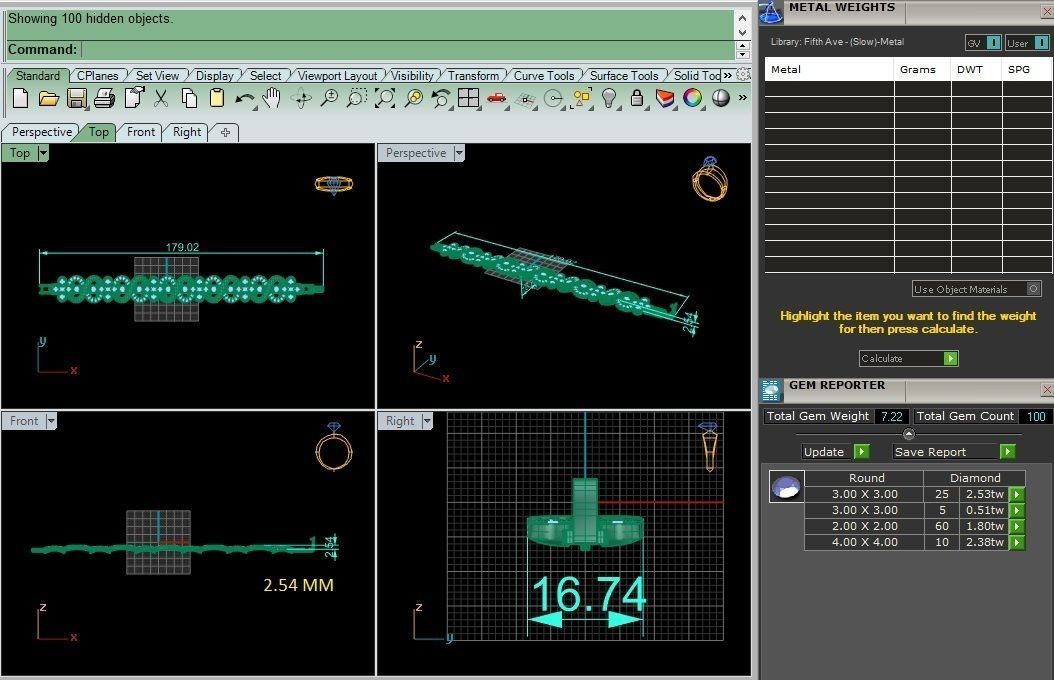
Task: Click the four viewports layout icon
Action: [x=469, y=98]
